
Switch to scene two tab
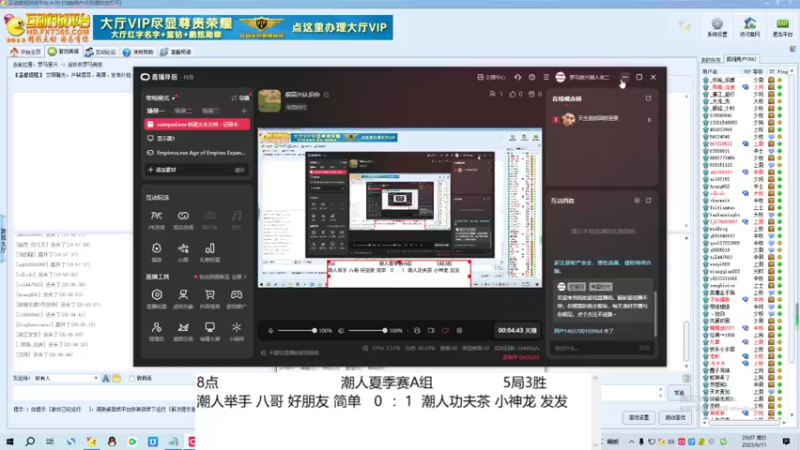(183, 111)
